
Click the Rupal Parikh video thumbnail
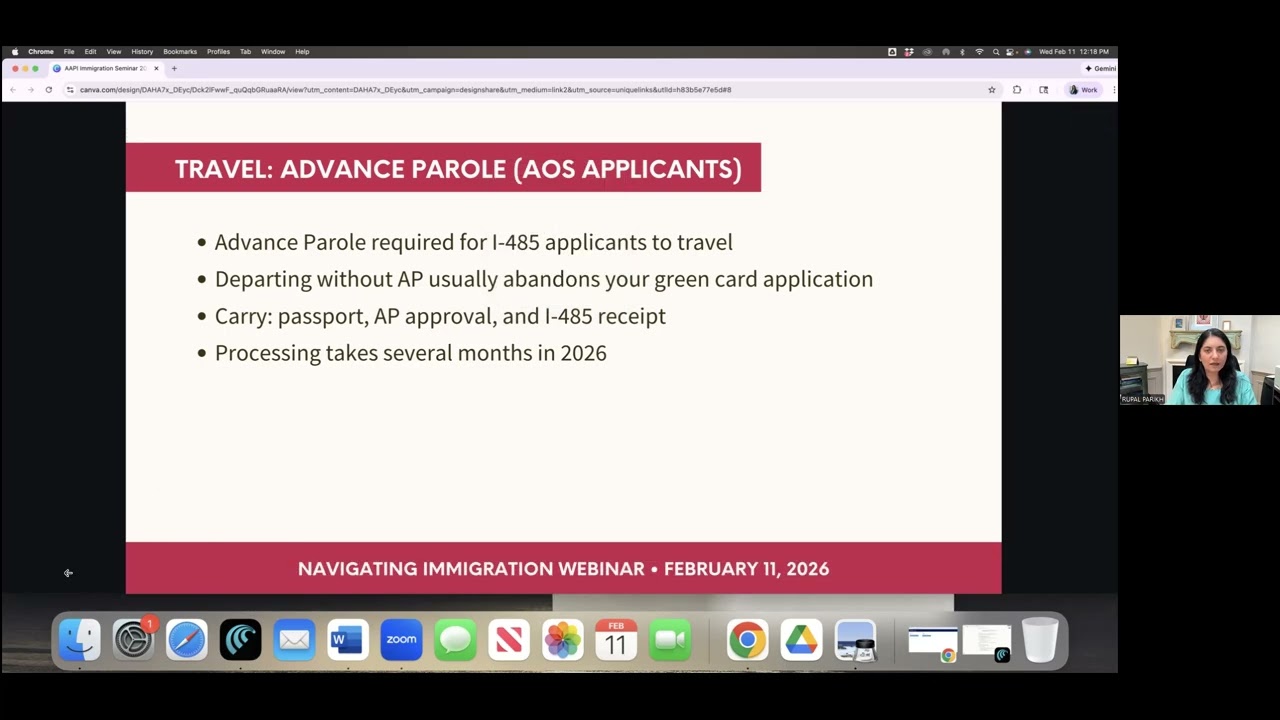[x=1199, y=360]
